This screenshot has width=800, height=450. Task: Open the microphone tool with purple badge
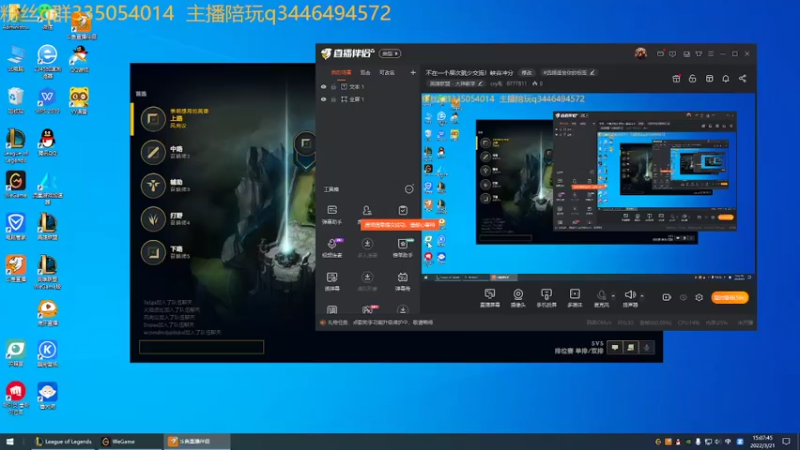click(332, 247)
